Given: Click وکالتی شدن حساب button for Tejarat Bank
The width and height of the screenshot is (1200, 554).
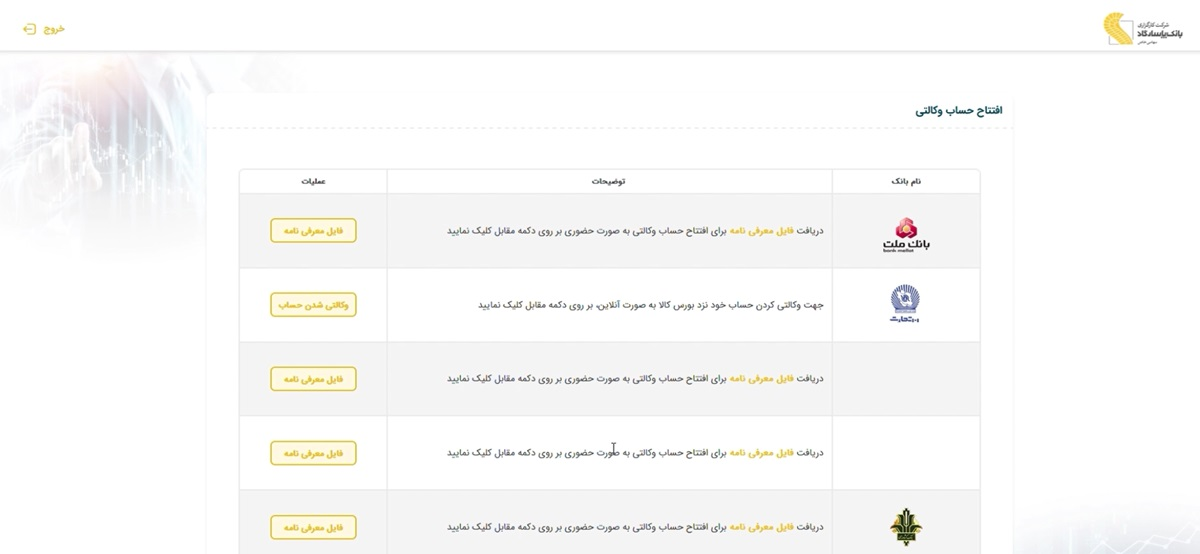Looking at the screenshot, I should tap(313, 304).
